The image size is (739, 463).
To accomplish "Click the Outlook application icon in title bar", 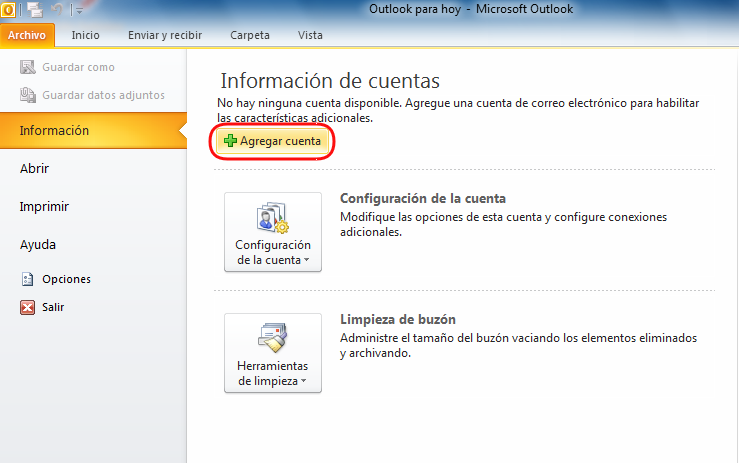I will point(7,9).
